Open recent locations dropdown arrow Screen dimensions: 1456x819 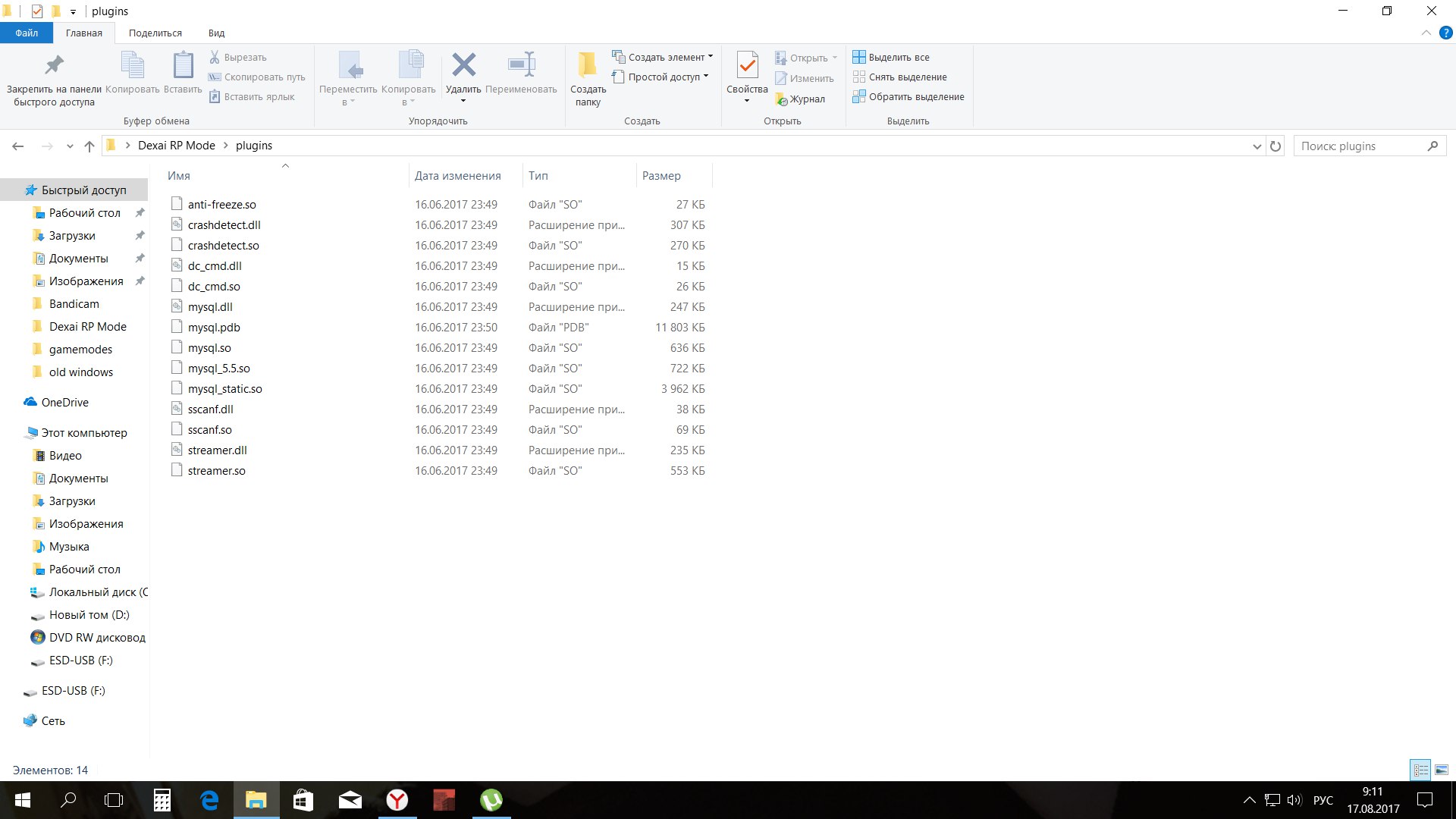(x=70, y=146)
